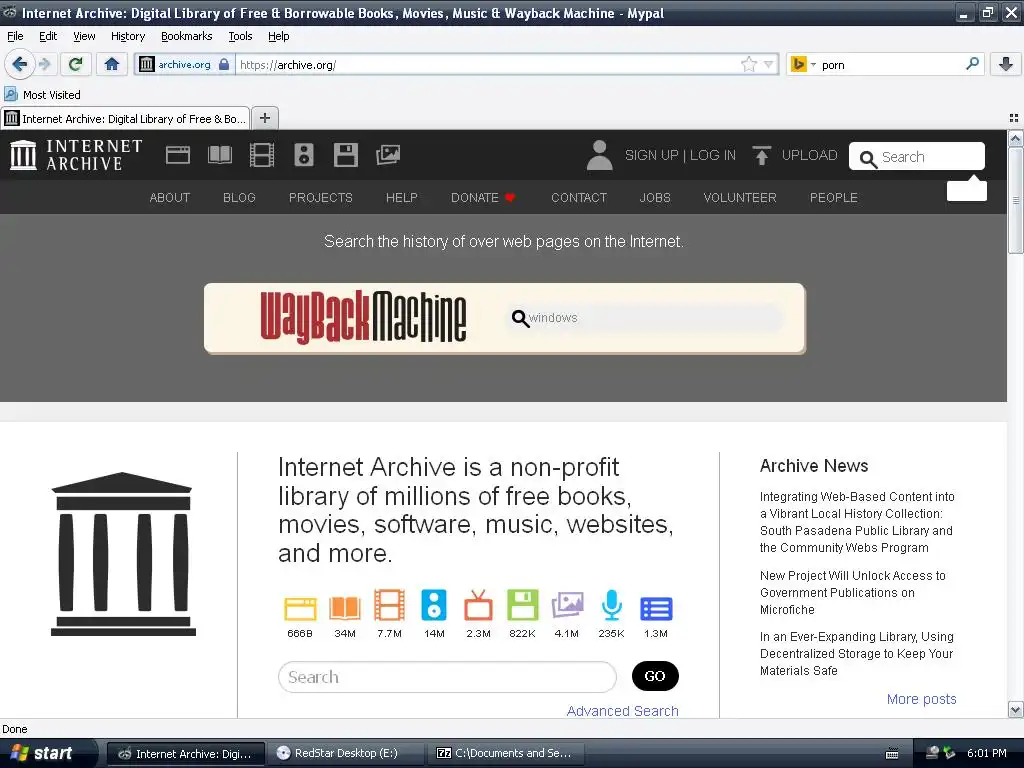Viewport: 1024px width, 768px height.
Task: Open the CONTACT navigation link
Action: click(x=579, y=197)
